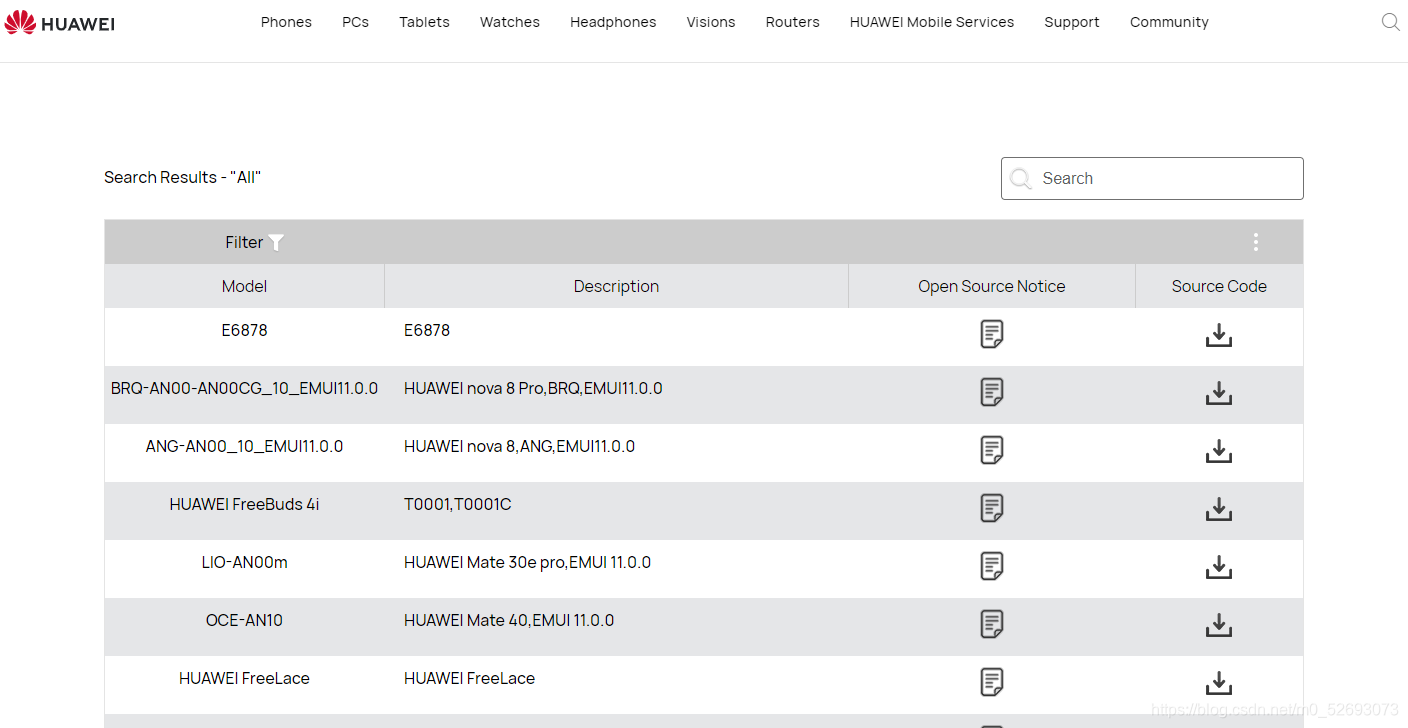Open the HUAWEI logo home link
Image resolution: width=1408 pixels, height=728 pixels.
click(x=60, y=22)
